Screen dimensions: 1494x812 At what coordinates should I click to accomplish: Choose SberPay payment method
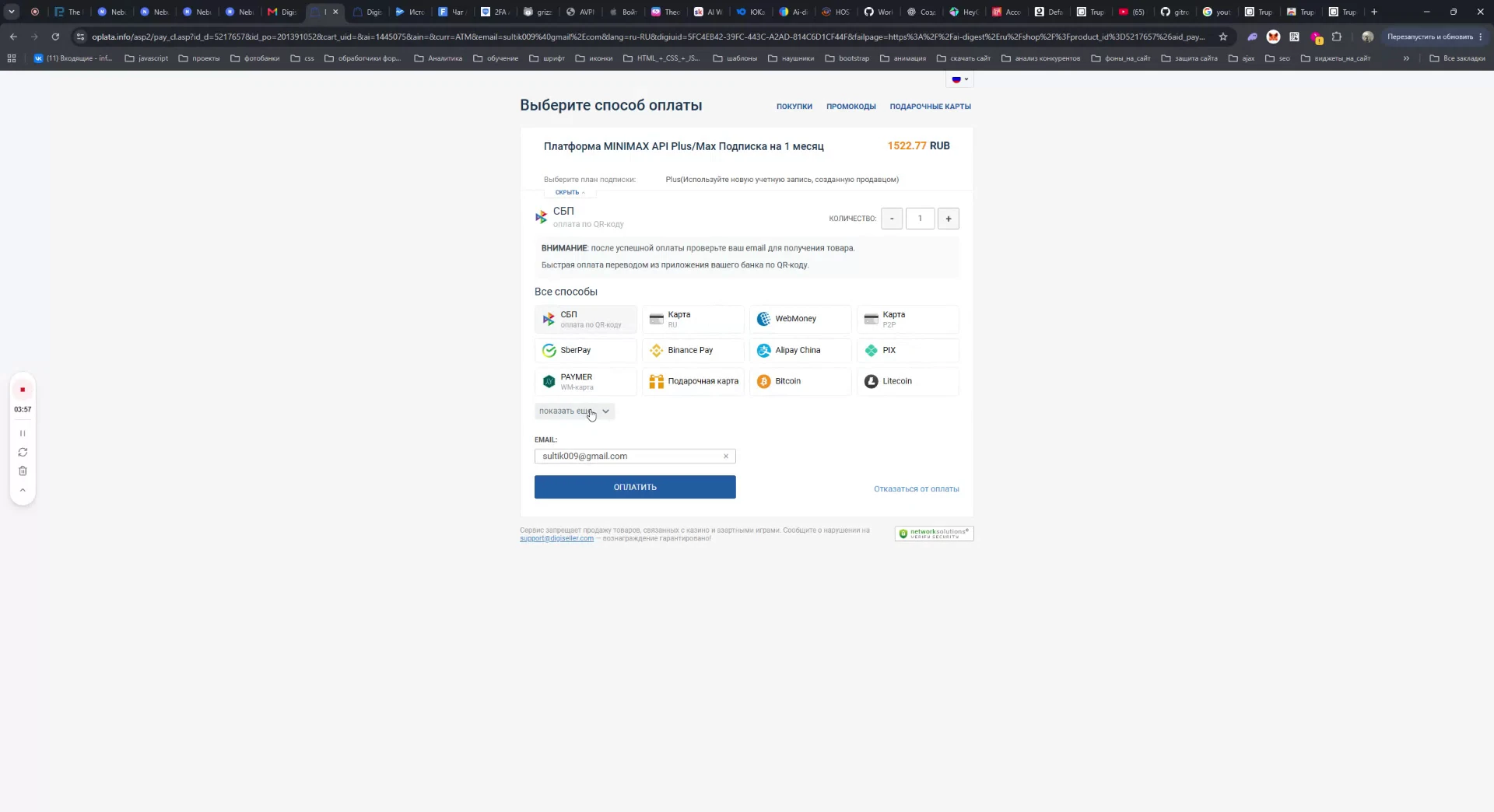coord(586,351)
